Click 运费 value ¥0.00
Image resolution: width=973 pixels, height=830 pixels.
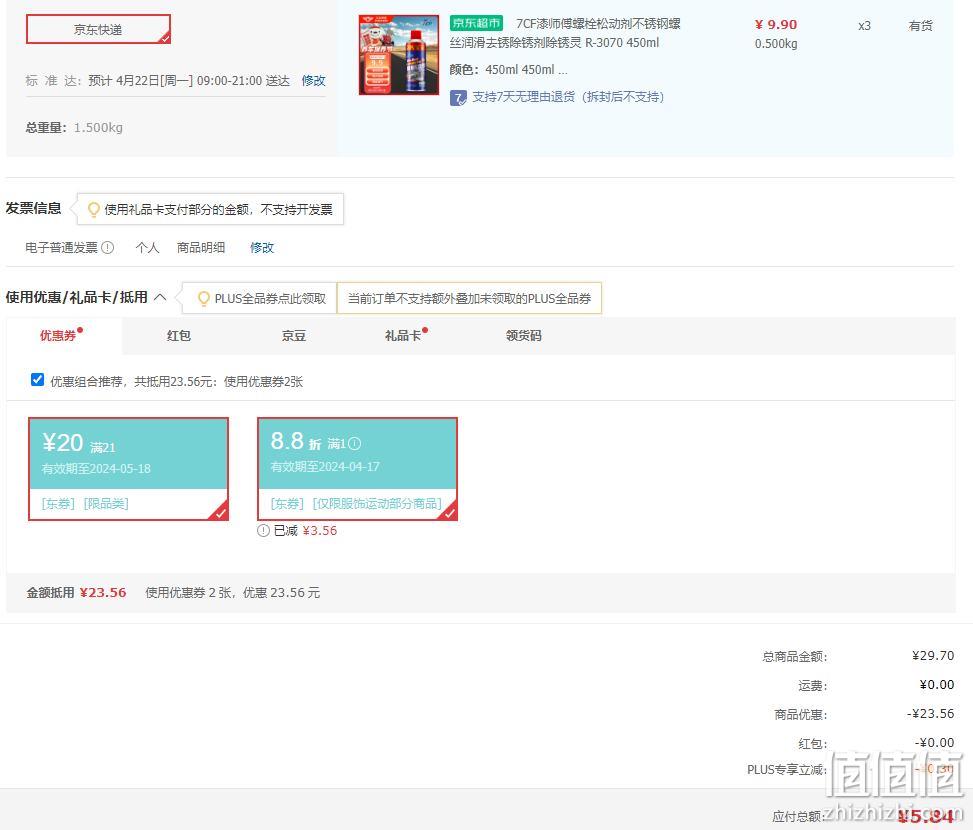click(936, 684)
